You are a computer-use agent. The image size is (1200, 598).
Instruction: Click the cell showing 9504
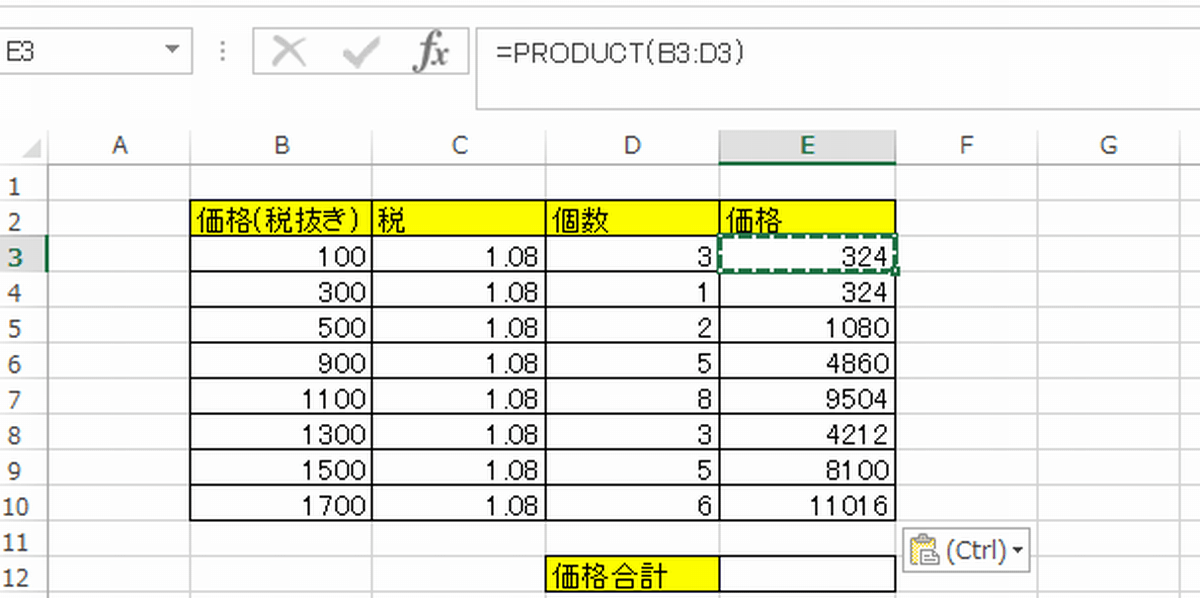click(x=807, y=397)
